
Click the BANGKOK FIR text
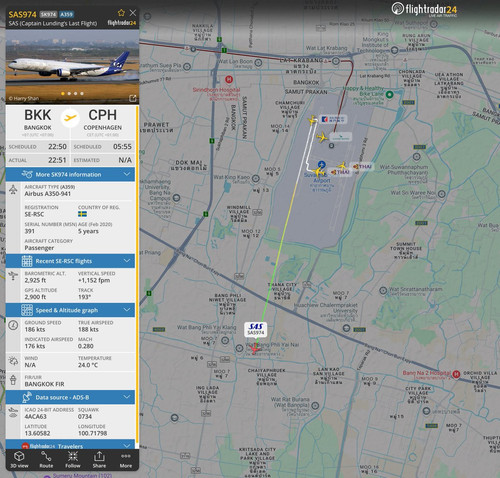pyautogui.click(x=44, y=384)
